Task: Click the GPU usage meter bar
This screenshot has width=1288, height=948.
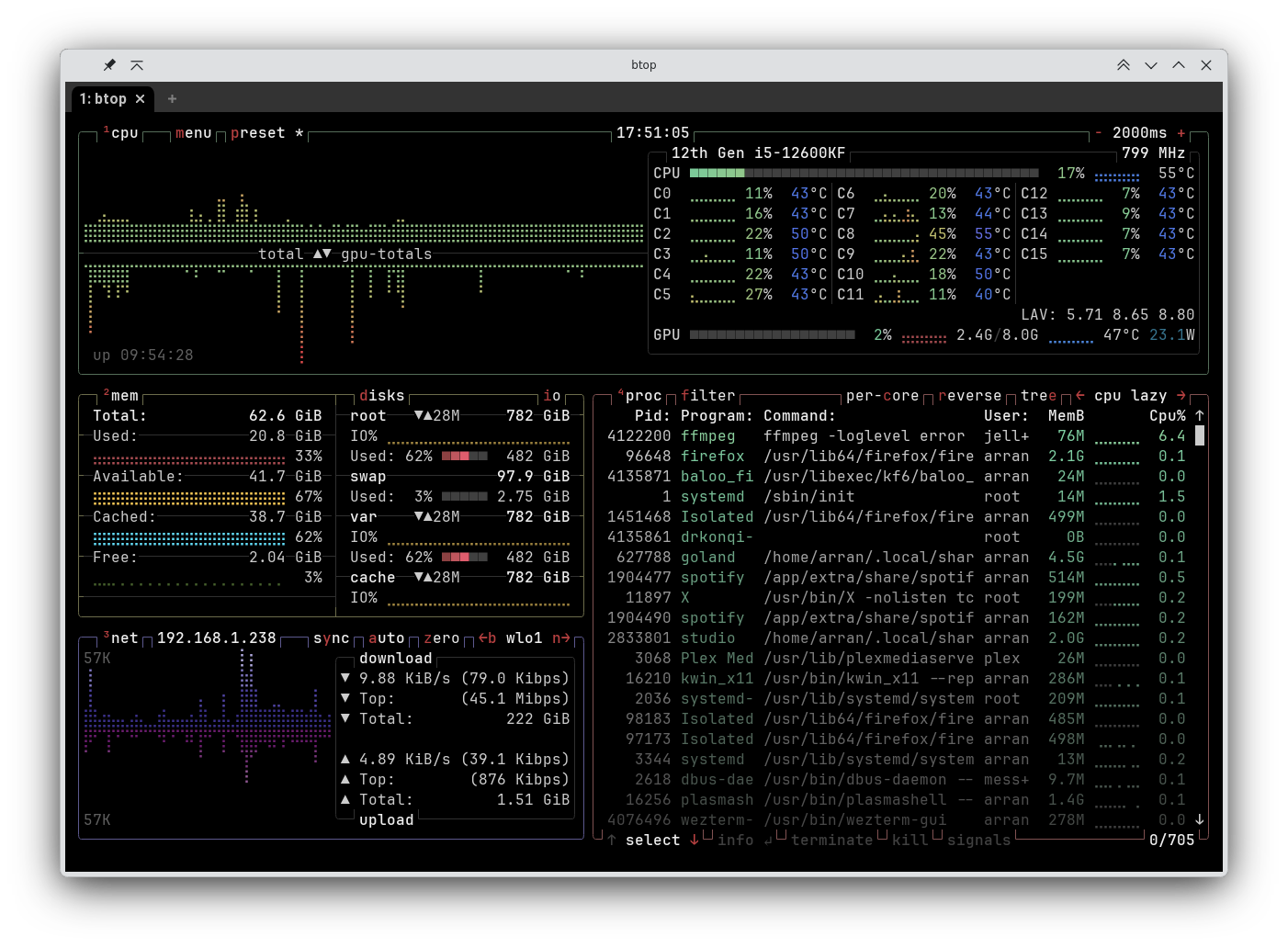Action: click(x=773, y=335)
